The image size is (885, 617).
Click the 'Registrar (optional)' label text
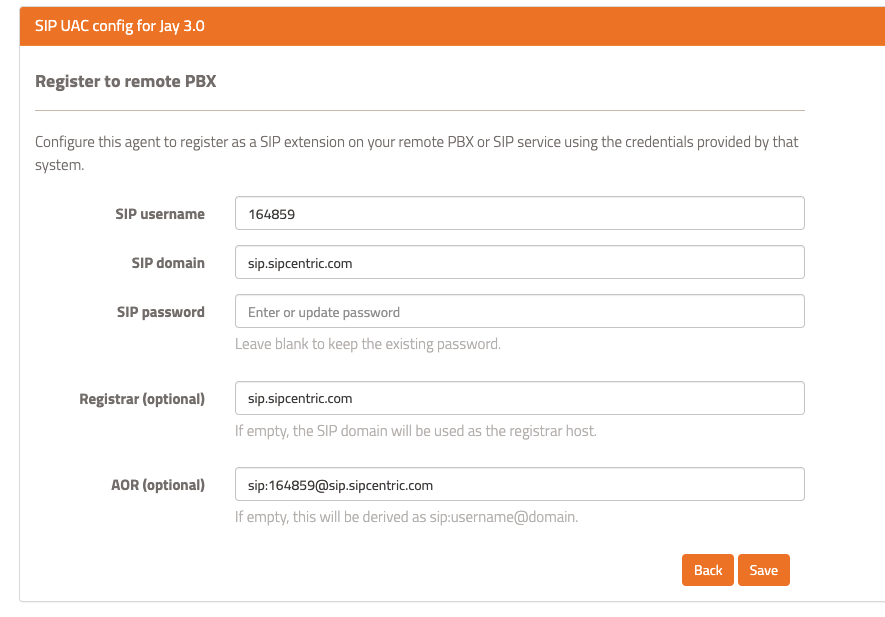pyautogui.click(x=142, y=398)
